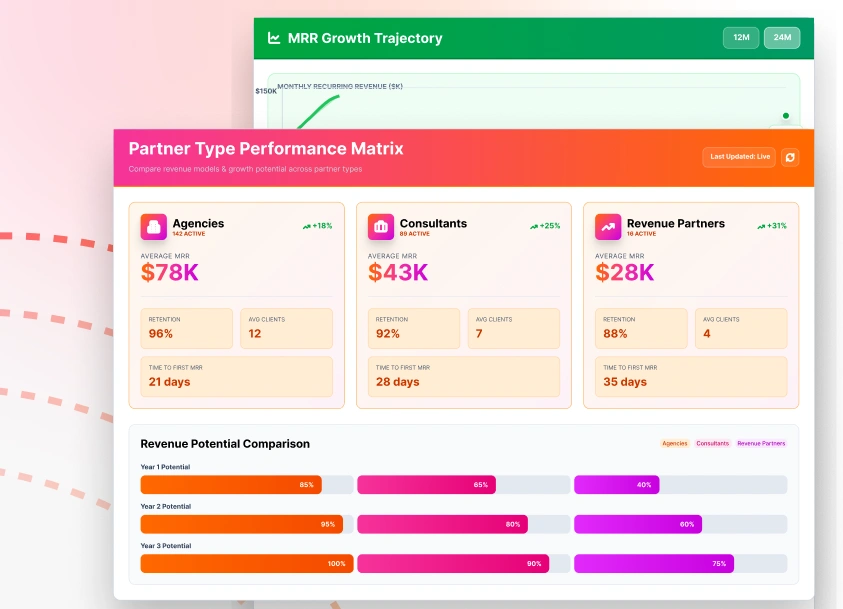Open the Agencies Retention 96% tile
Screen dimensions: 843x609
point(187,328)
